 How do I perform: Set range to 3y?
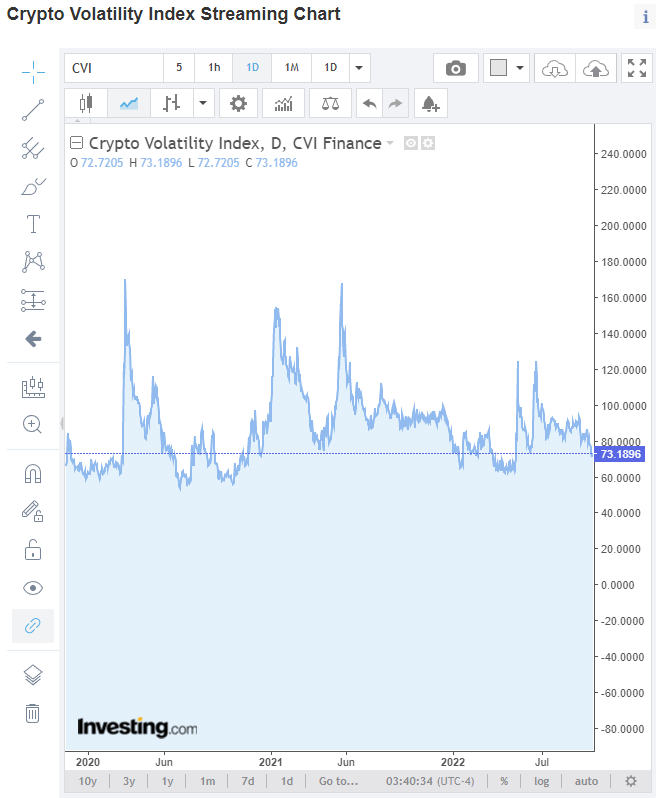(129, 781)
